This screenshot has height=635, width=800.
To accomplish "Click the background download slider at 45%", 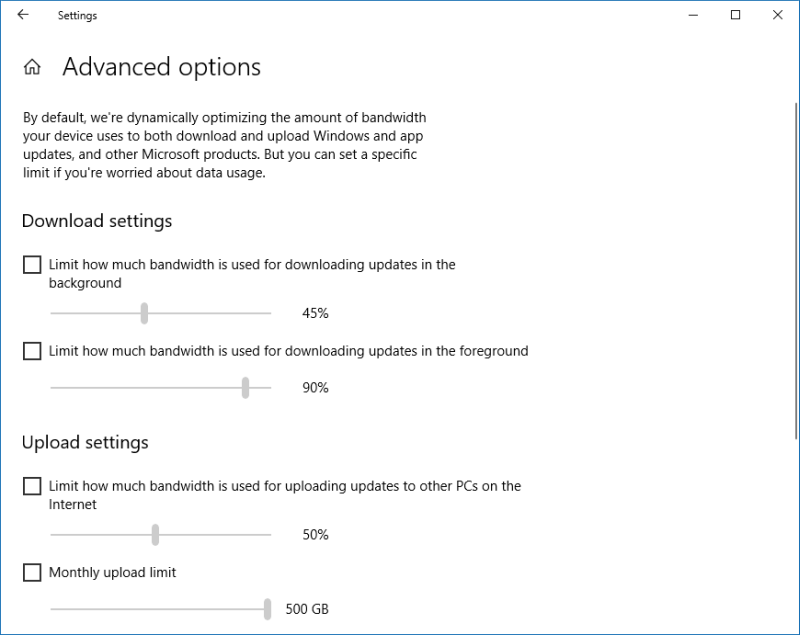I will pos(143,312).
